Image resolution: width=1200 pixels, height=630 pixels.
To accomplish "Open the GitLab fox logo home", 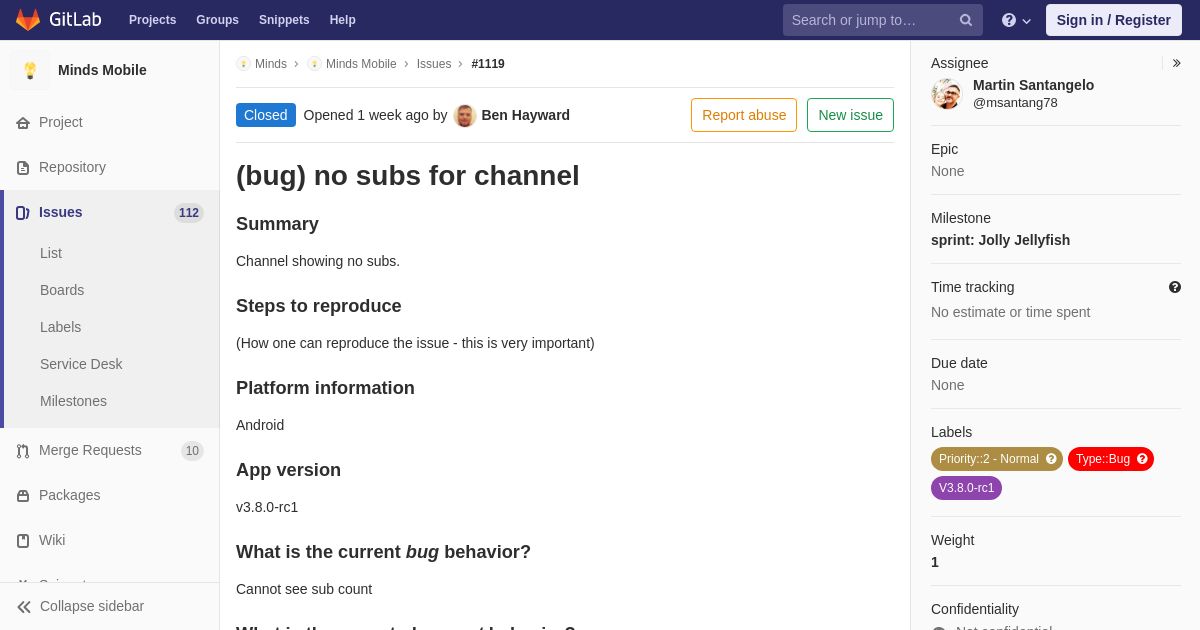I will (28, 20).
